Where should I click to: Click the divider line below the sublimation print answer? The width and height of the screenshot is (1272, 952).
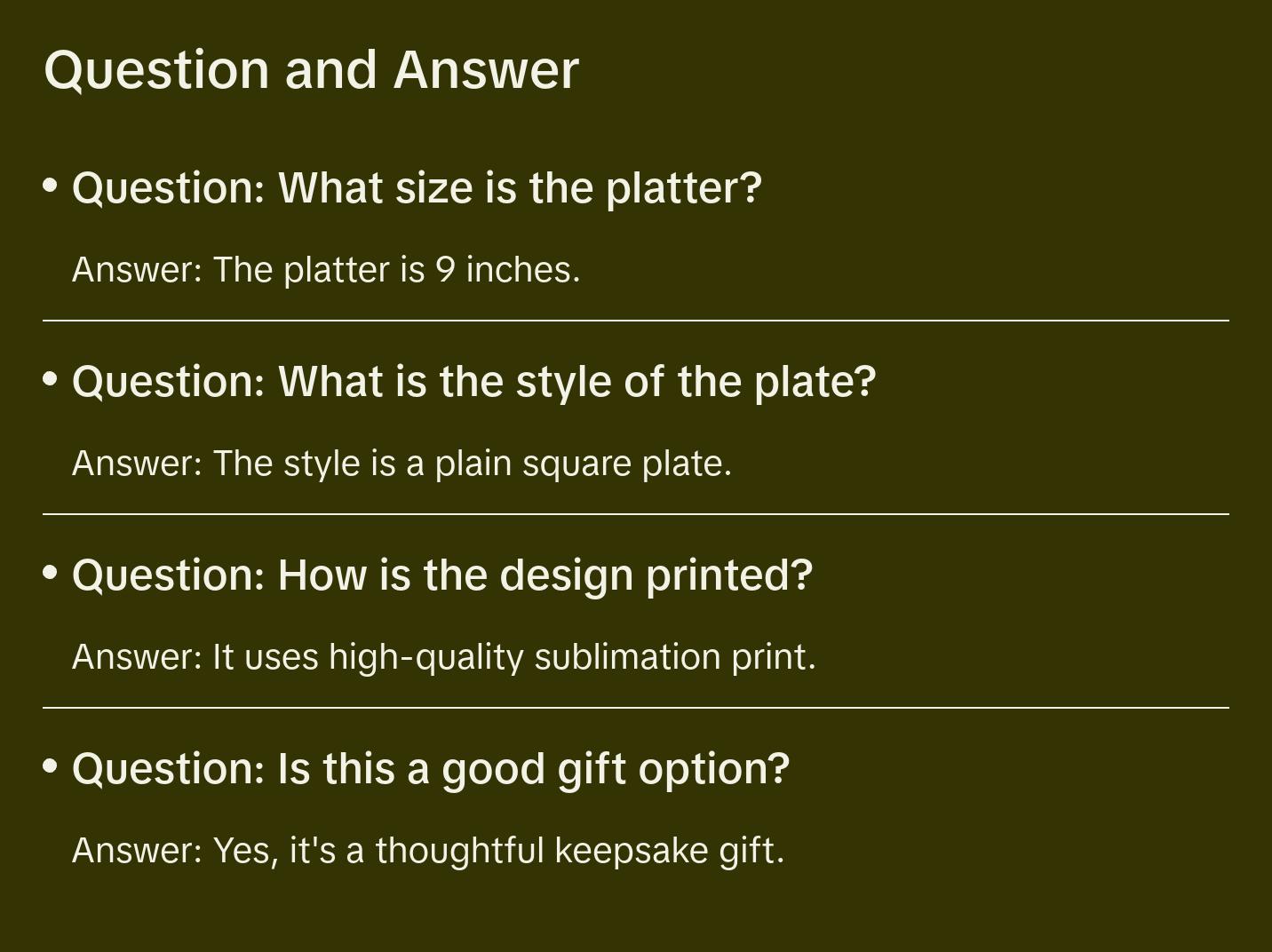(x=636, y=708)
